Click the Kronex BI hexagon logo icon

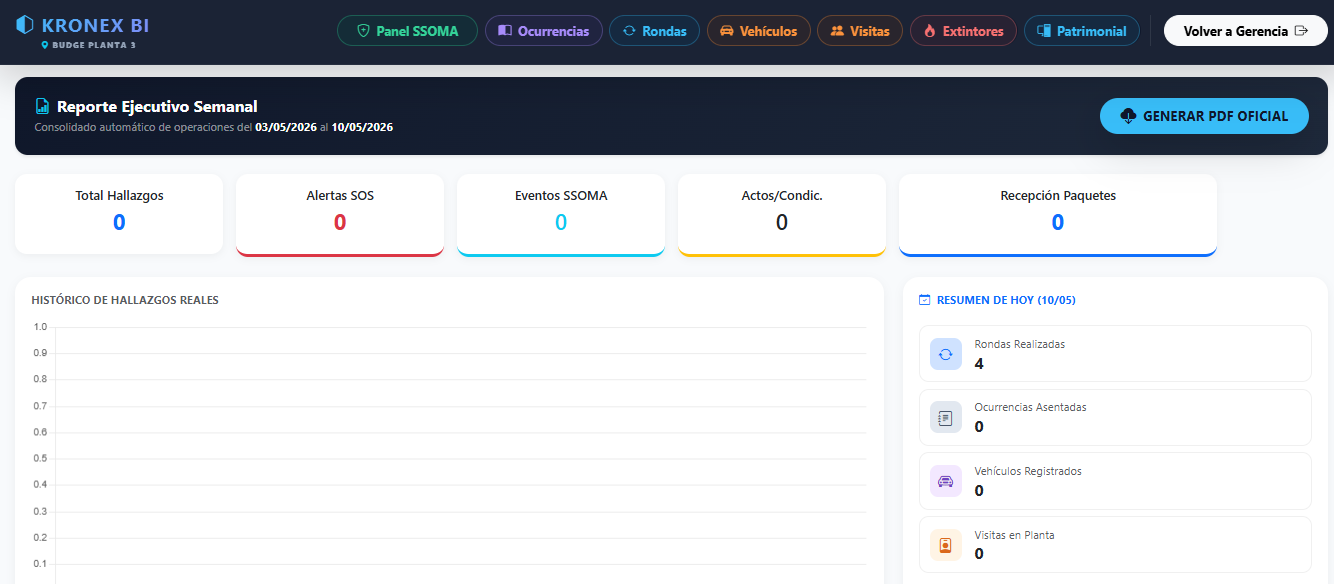click(25, 25)
